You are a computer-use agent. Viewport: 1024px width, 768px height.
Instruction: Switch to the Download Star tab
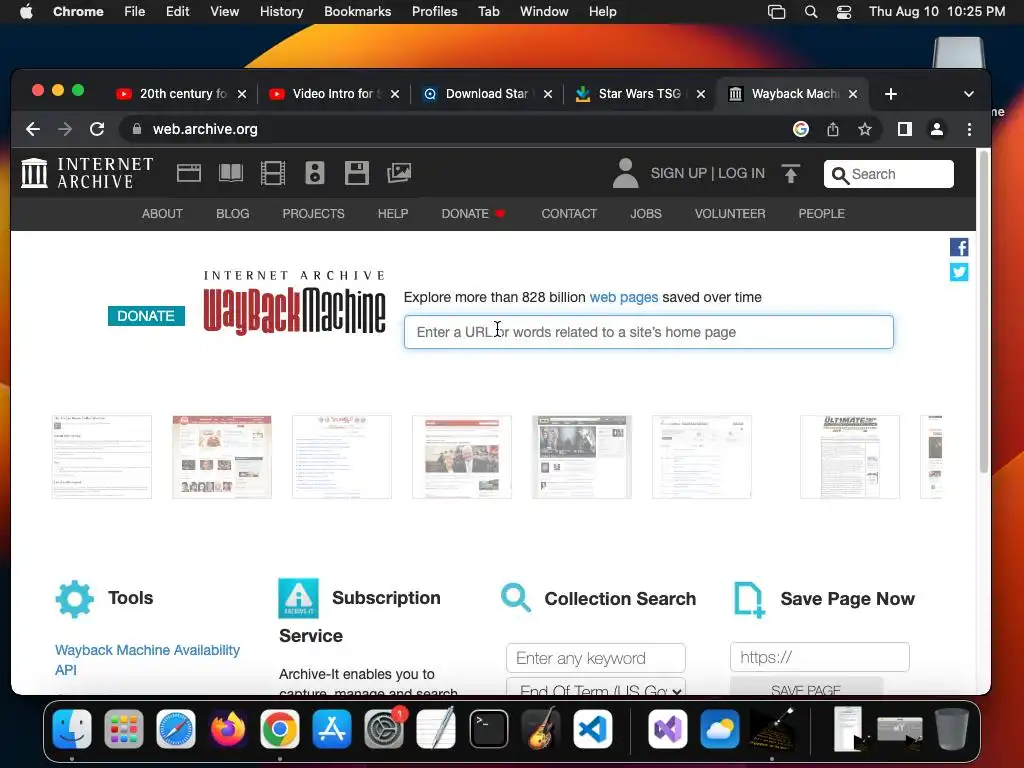click(x=487, y=94)
